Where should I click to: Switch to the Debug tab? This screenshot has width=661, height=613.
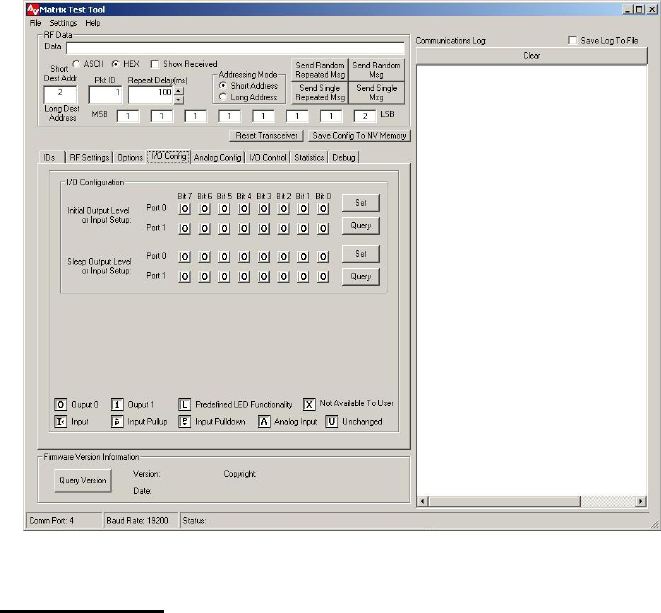[x=344, y=157]
